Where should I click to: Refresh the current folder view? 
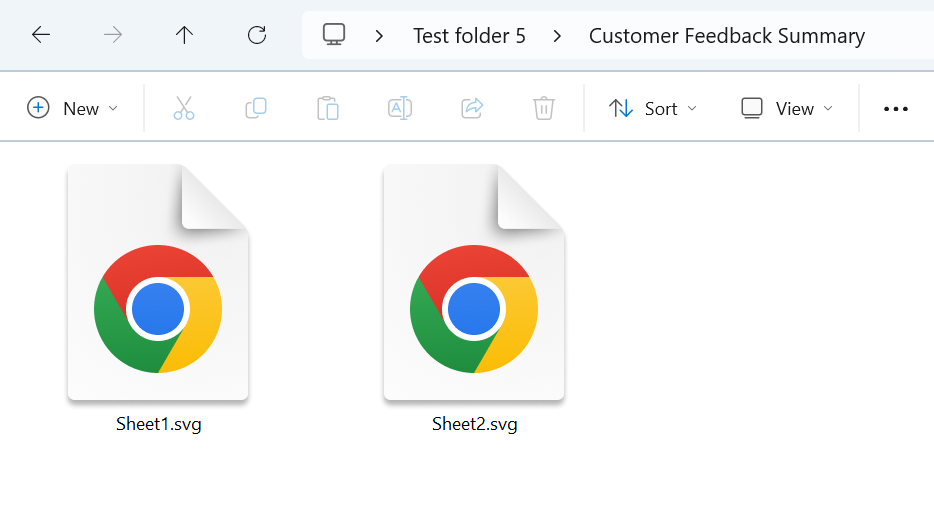[x=257, y=35]
